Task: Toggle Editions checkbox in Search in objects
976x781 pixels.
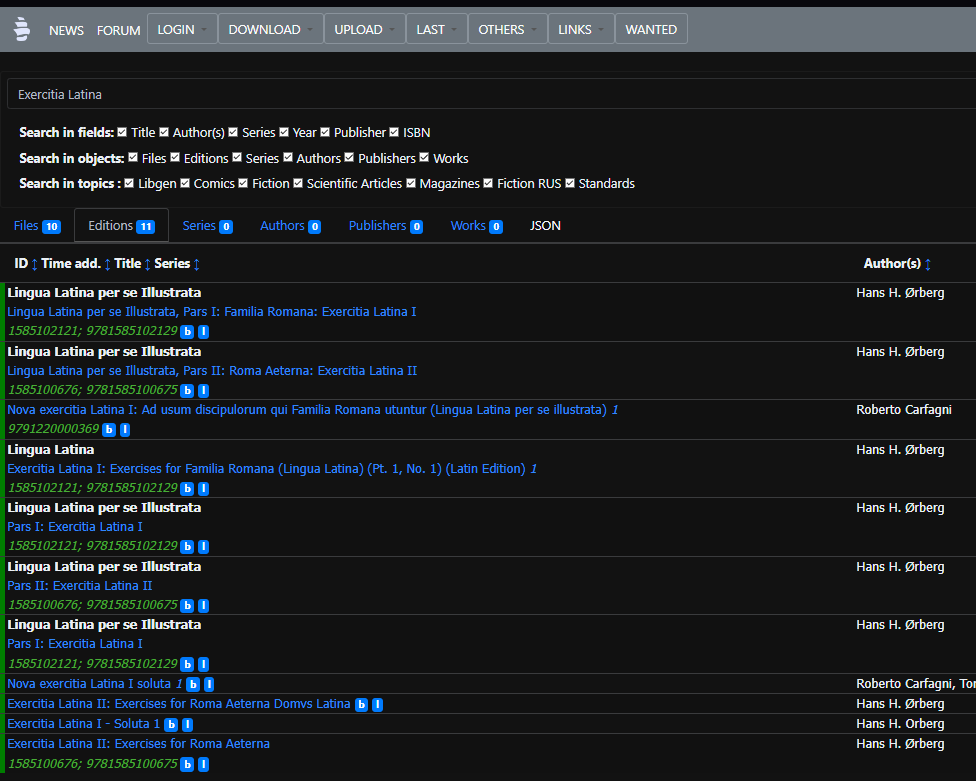Action: point(175,157)
